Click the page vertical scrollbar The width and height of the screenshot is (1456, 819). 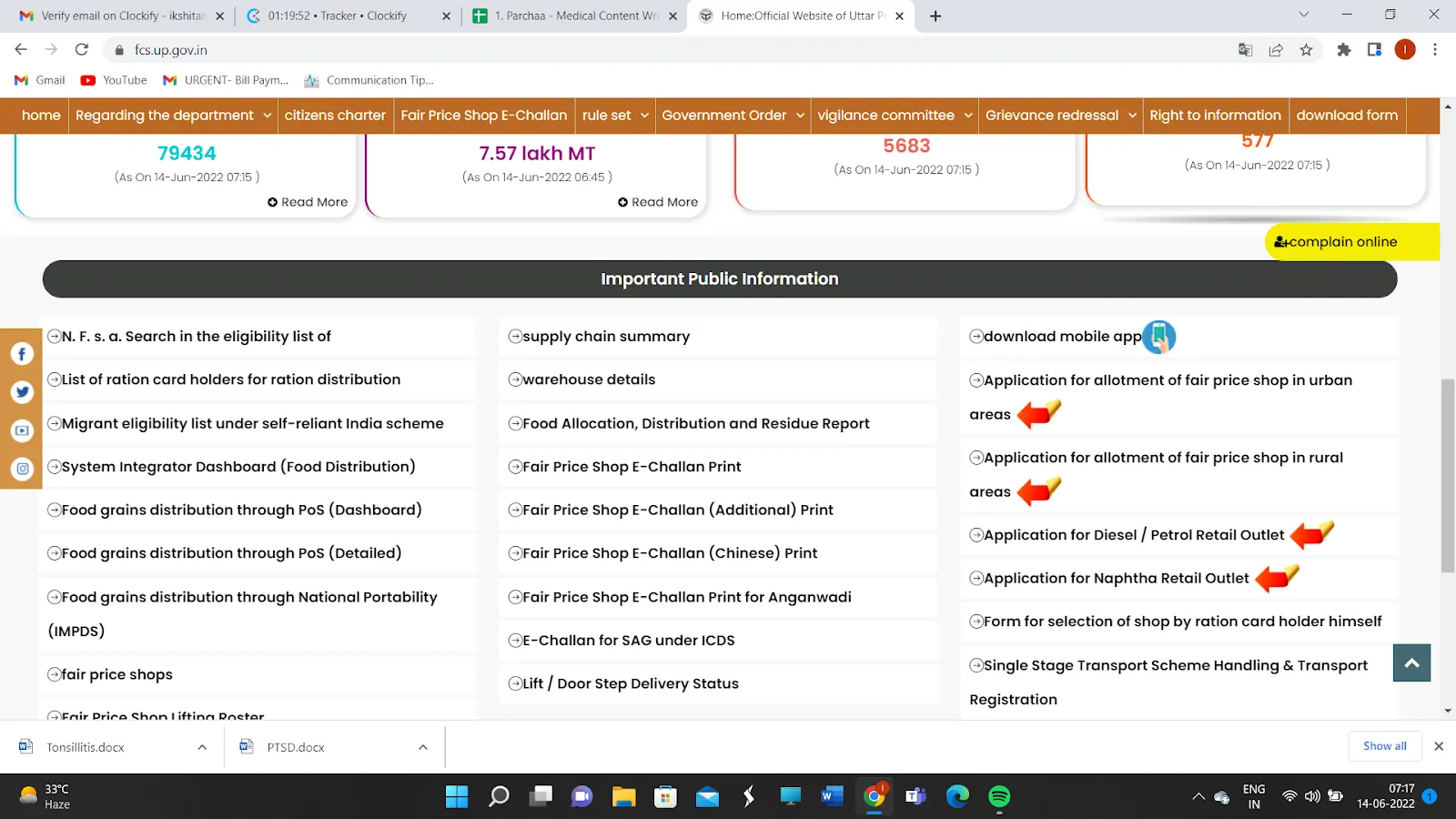[x=1448, y=476]
